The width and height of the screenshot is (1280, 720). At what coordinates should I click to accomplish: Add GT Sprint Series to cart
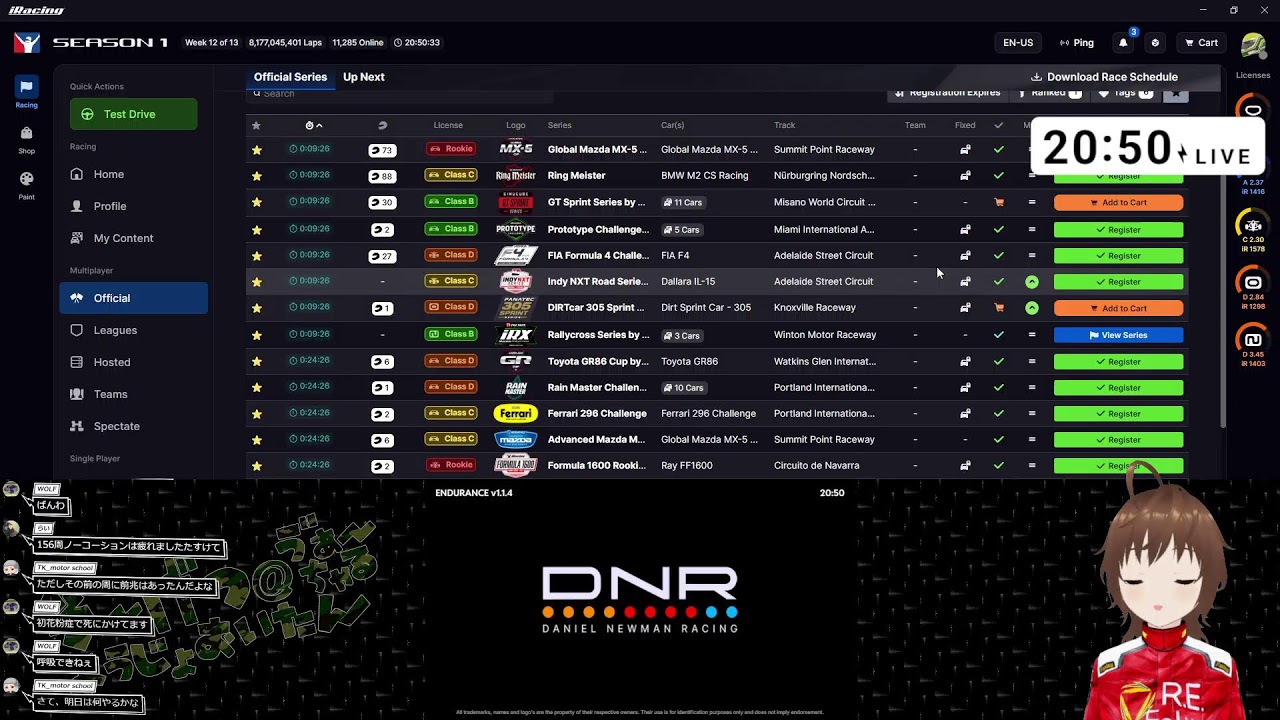tap(1118, 202)
